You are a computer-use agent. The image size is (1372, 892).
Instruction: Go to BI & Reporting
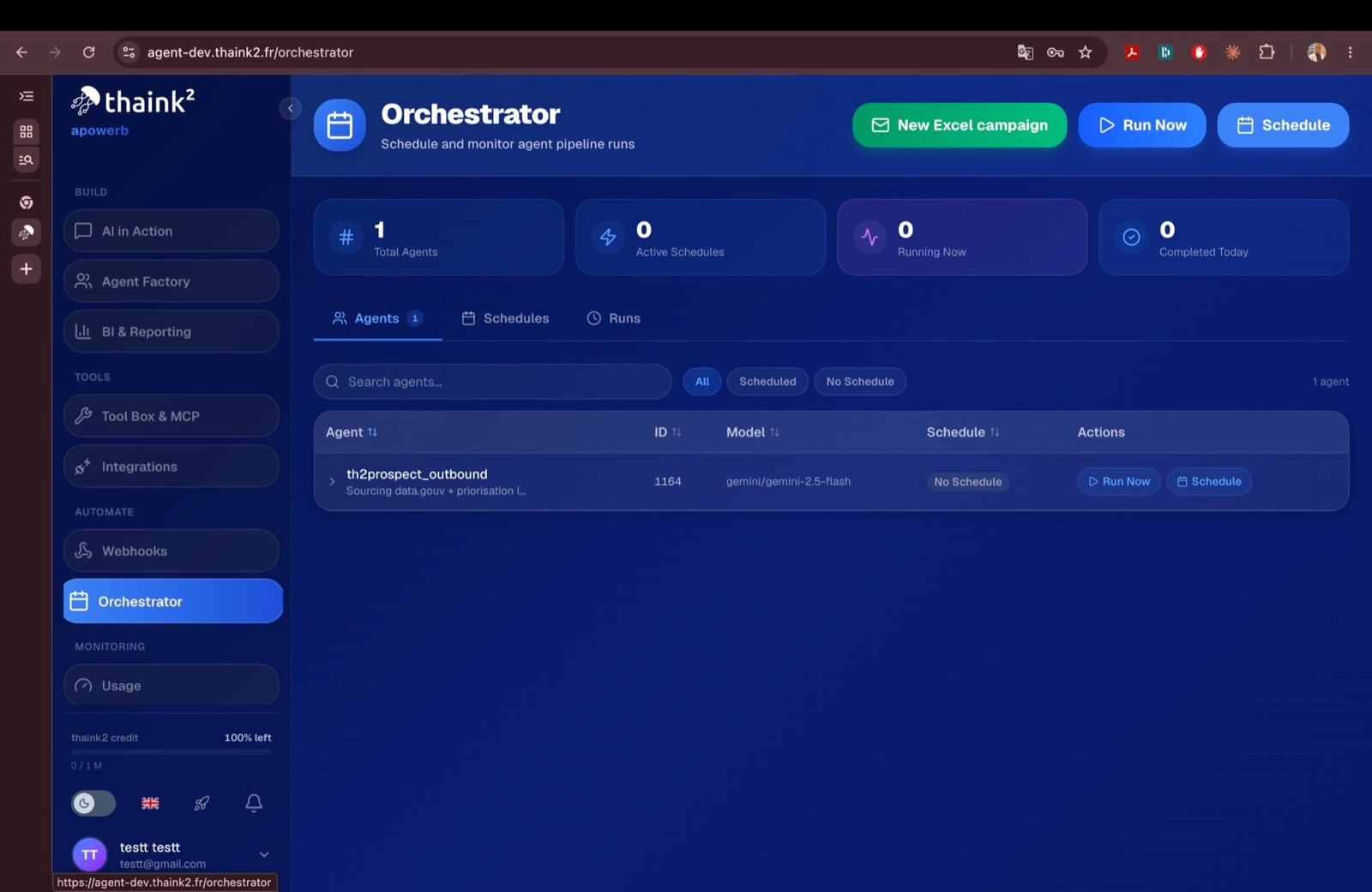pyautogui.click(x=171, y=331)
